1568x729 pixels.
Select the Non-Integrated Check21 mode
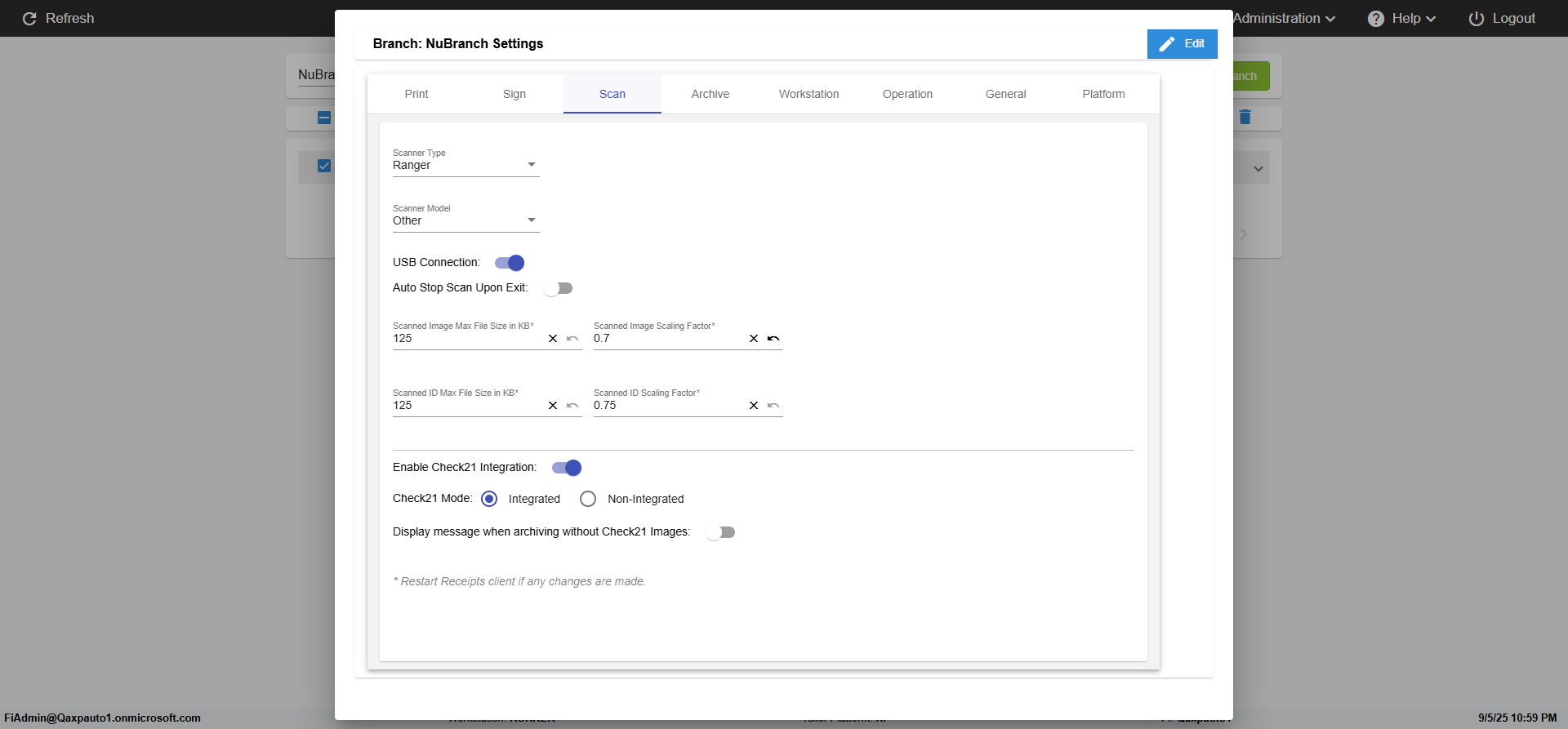tap(588, 499)
